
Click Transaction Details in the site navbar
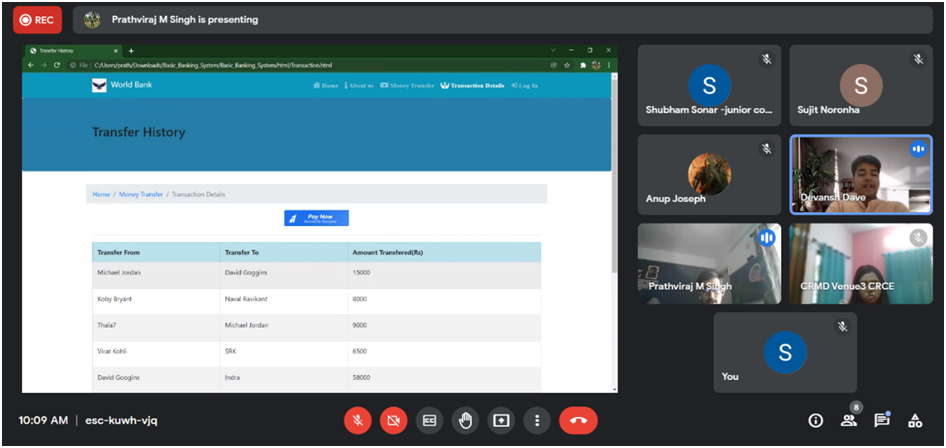[472, 86]
